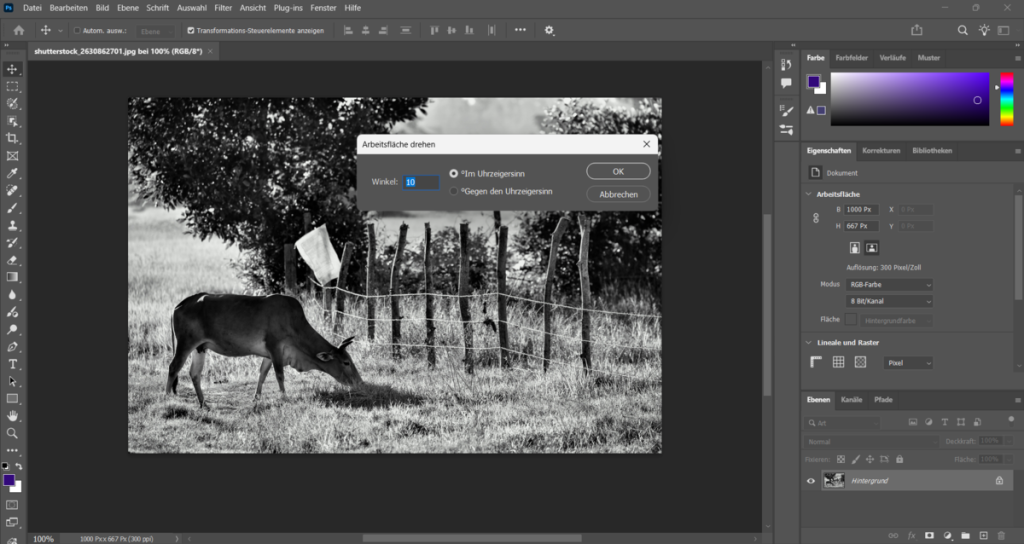Collapse the Lineale und Raster section
Image resolution: width=1024 pixels, height=544 pixels.
point(808,343)
